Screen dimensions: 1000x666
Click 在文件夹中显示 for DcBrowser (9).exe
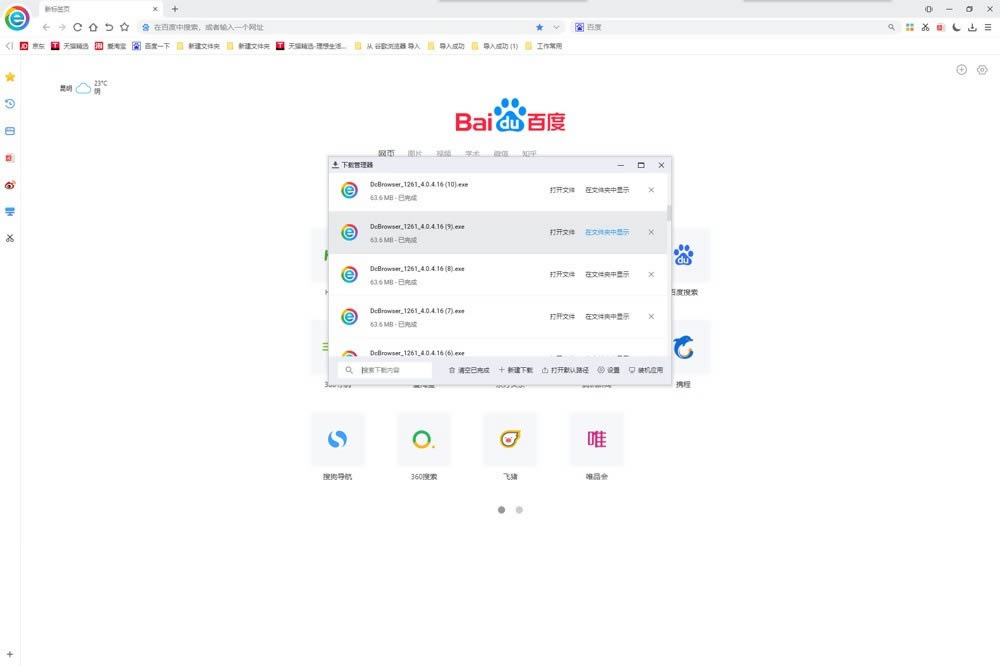tap(607, 232)
